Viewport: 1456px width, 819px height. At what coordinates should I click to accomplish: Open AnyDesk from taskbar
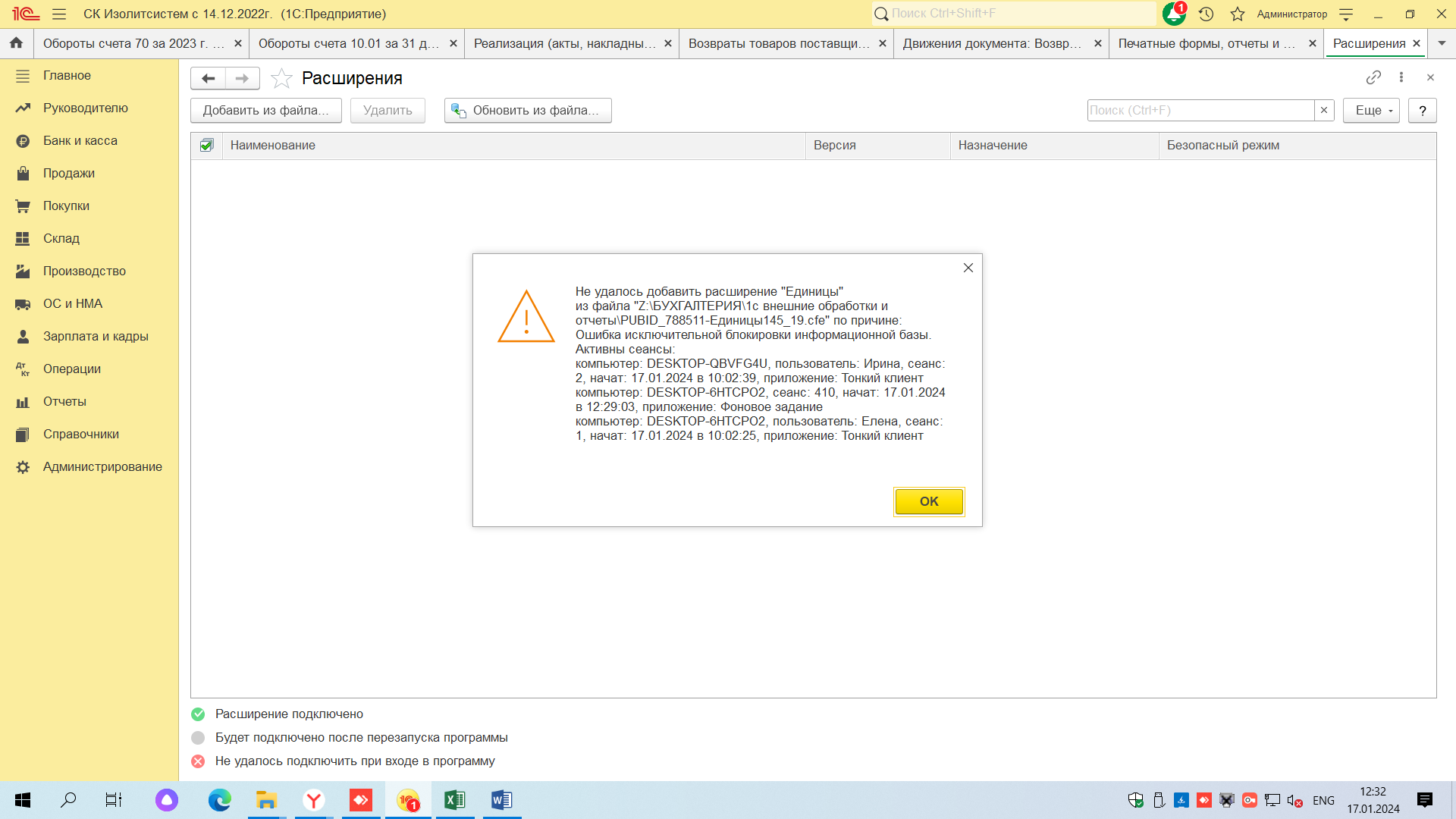(x=361, y=800)
